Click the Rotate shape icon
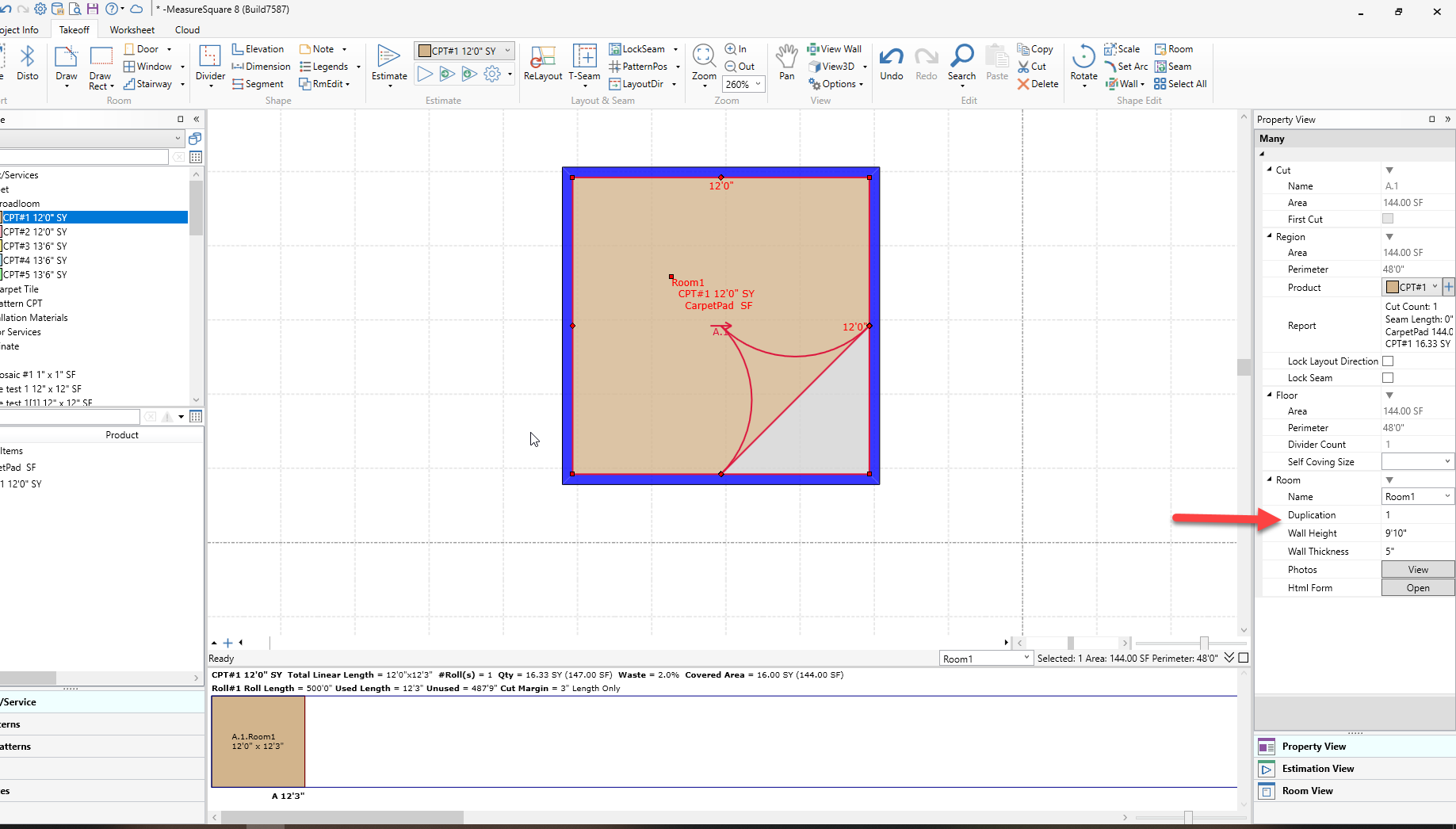Viewport: 1456px width, 829px height. pos(1083,57)
